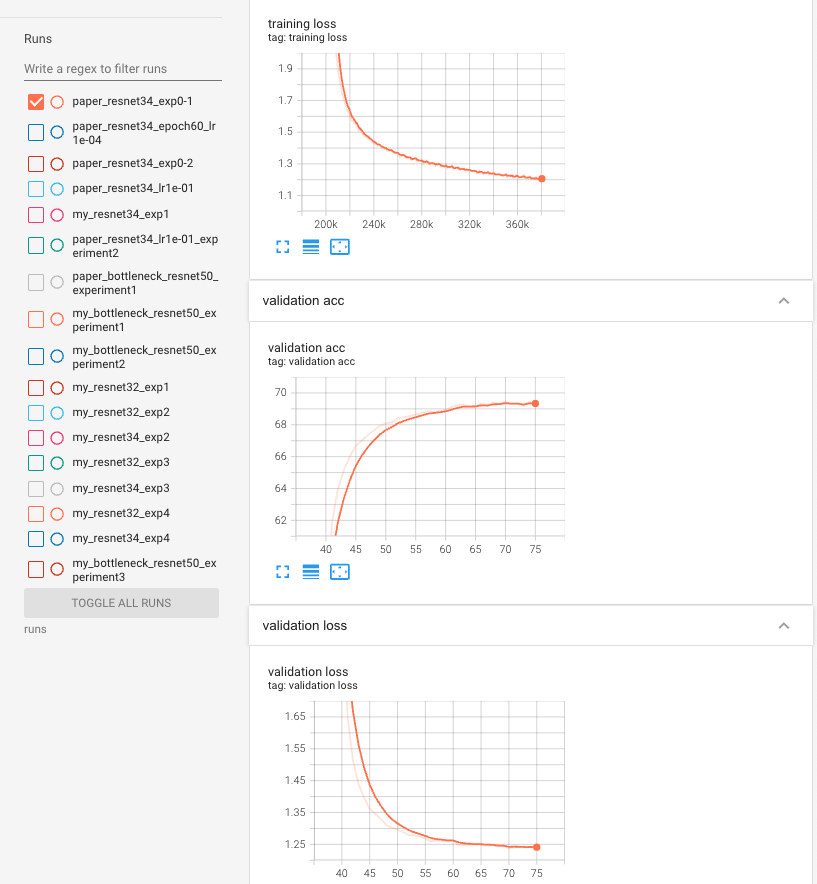
Task: Fit training loss chart domain to data
Action: point(340,247)
